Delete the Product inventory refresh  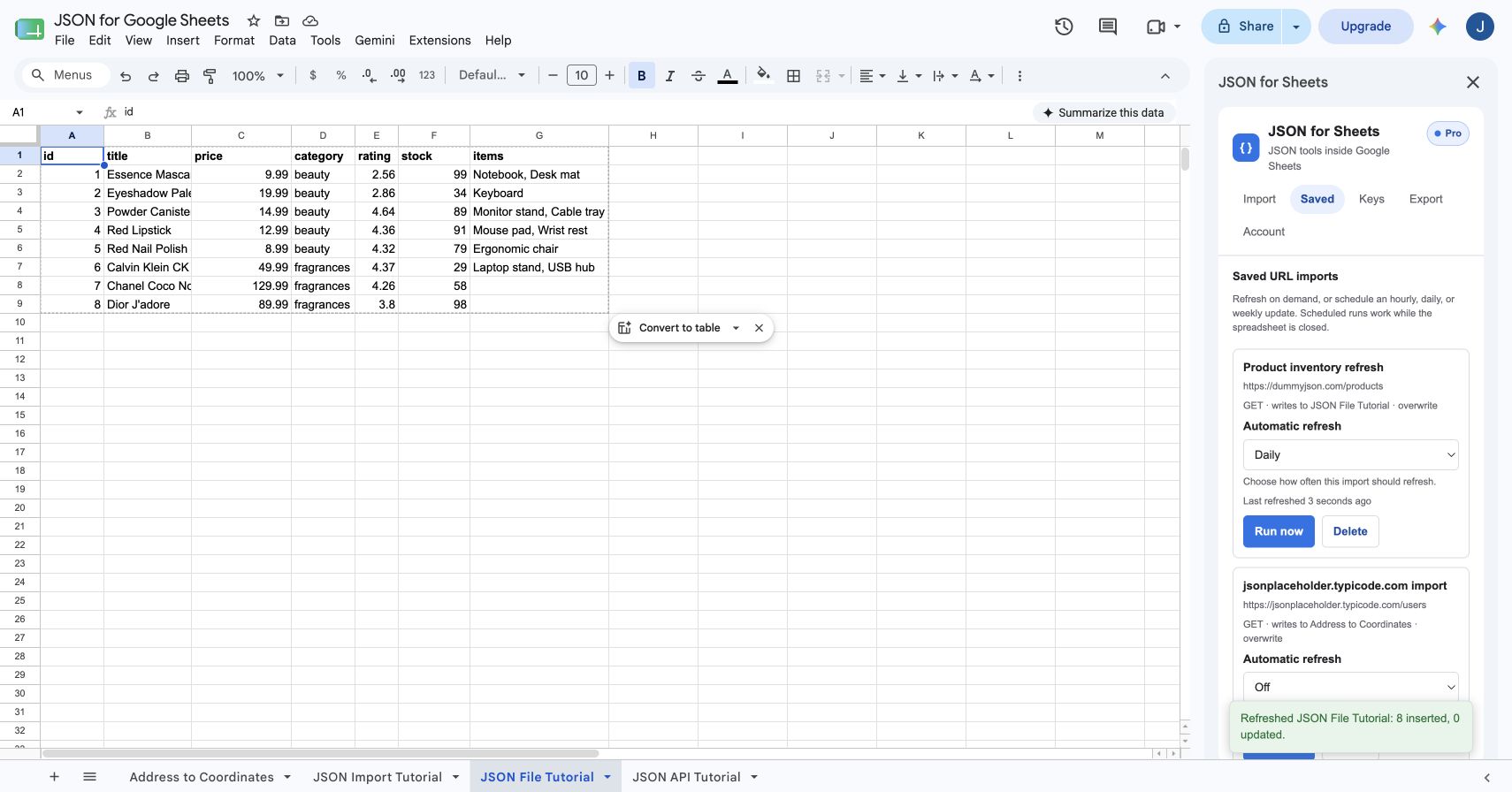tap(1349, 531)
